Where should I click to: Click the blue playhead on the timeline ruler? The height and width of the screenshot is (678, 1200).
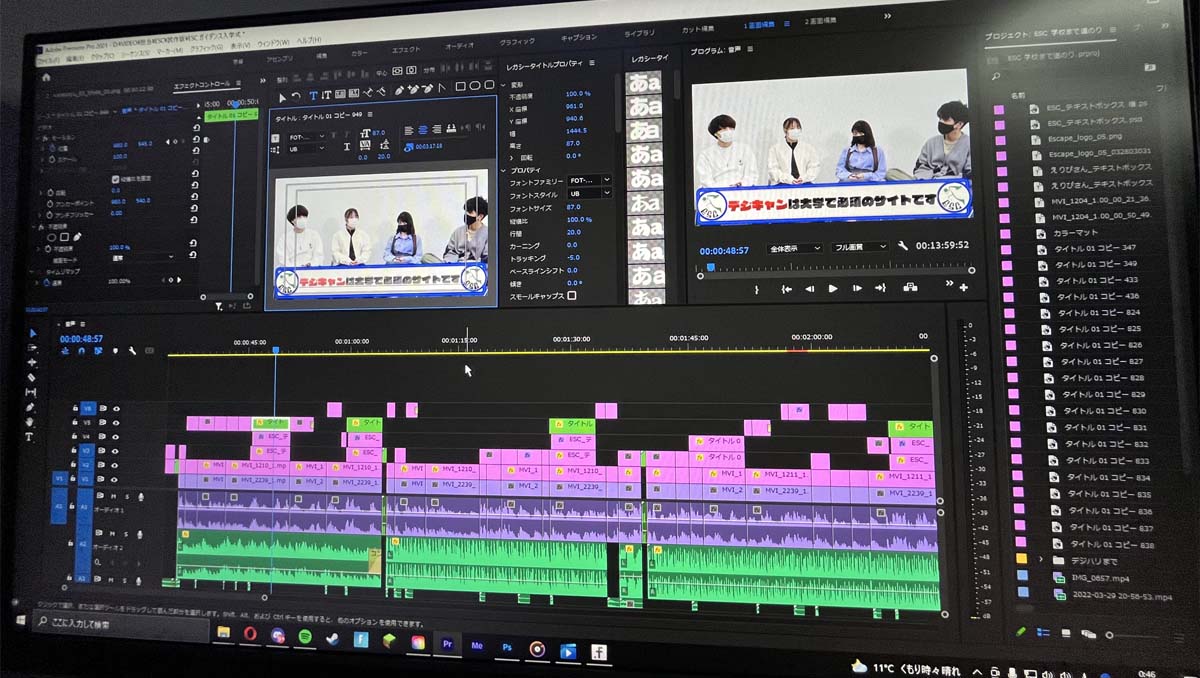275,350
